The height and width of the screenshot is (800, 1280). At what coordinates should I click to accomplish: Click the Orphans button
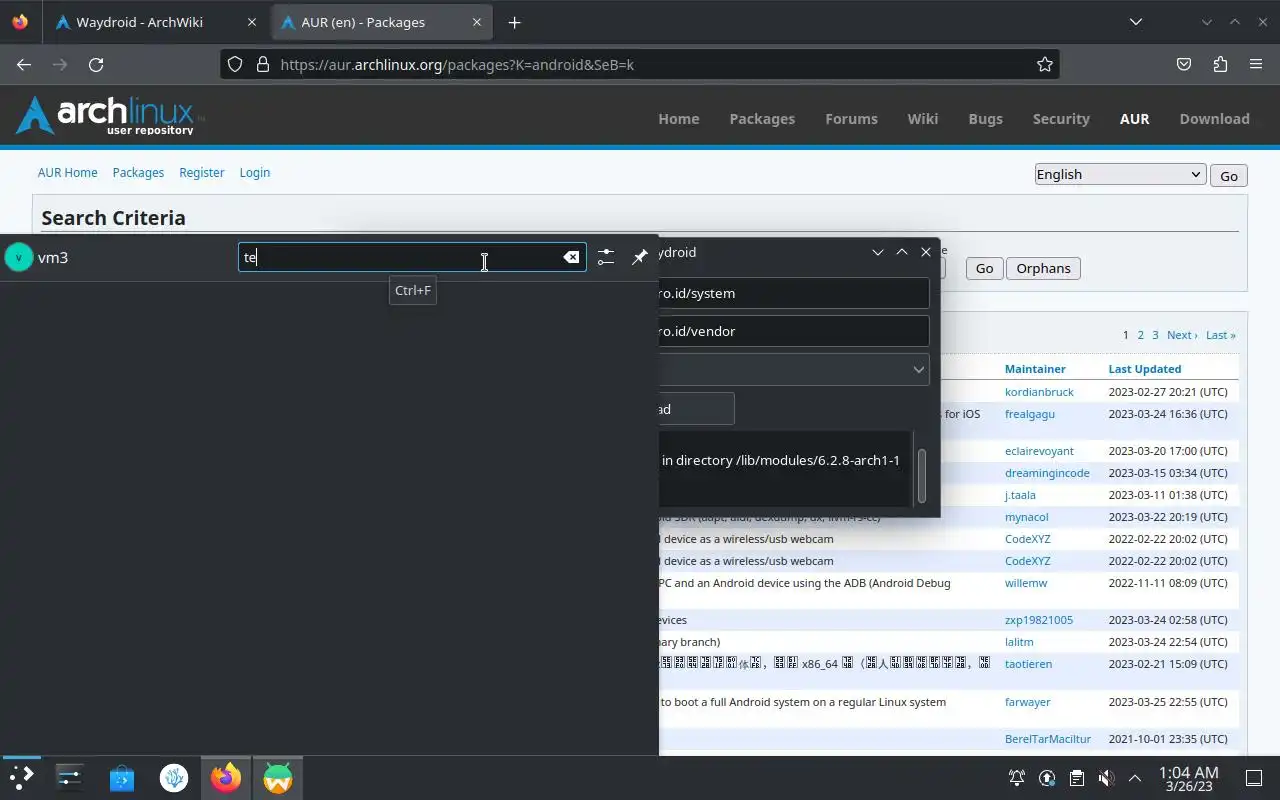click(x=1043, y=268)
